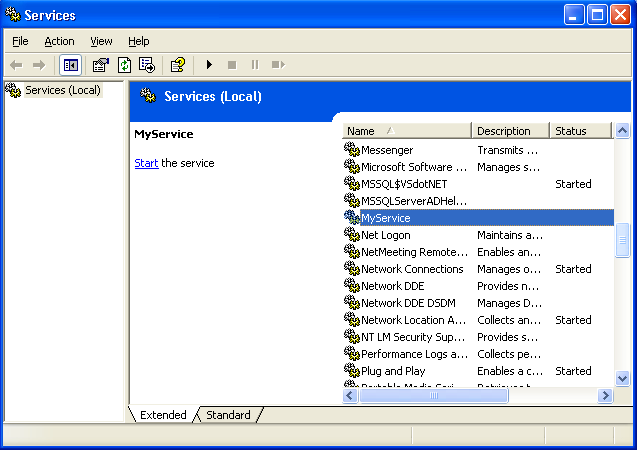Screen dimensions: 637x450
Task: Click the Export List toolbar icon
Action: 147,65
